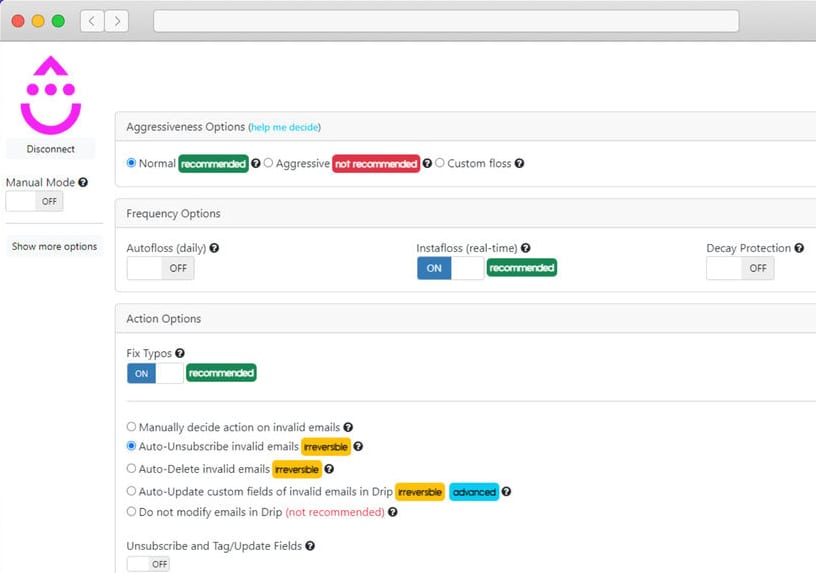816x573 pixels.
Task: Toggle Unsubscribe and Tag/Update Fields switch
Action: pyautogui.click(x=148, y=564)
